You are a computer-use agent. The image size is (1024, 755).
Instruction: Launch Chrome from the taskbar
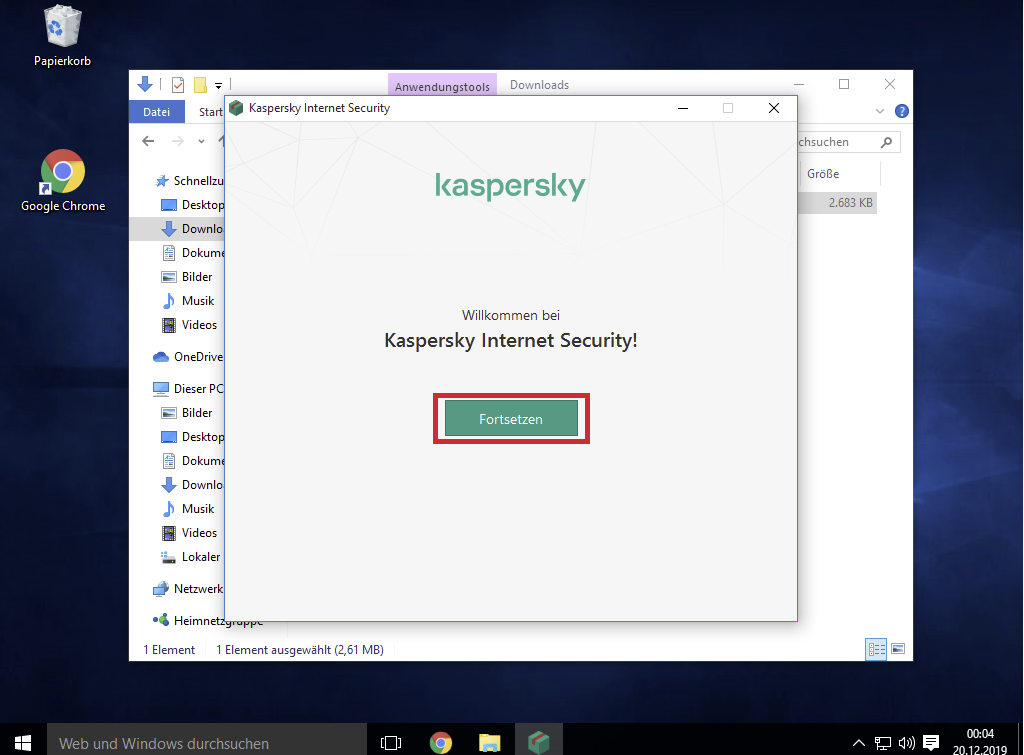click(x=441, y=743)
